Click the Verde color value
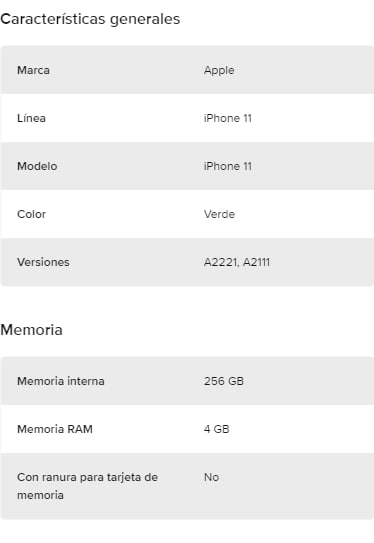The image size is (374, 543). click(x=219, y=214)
